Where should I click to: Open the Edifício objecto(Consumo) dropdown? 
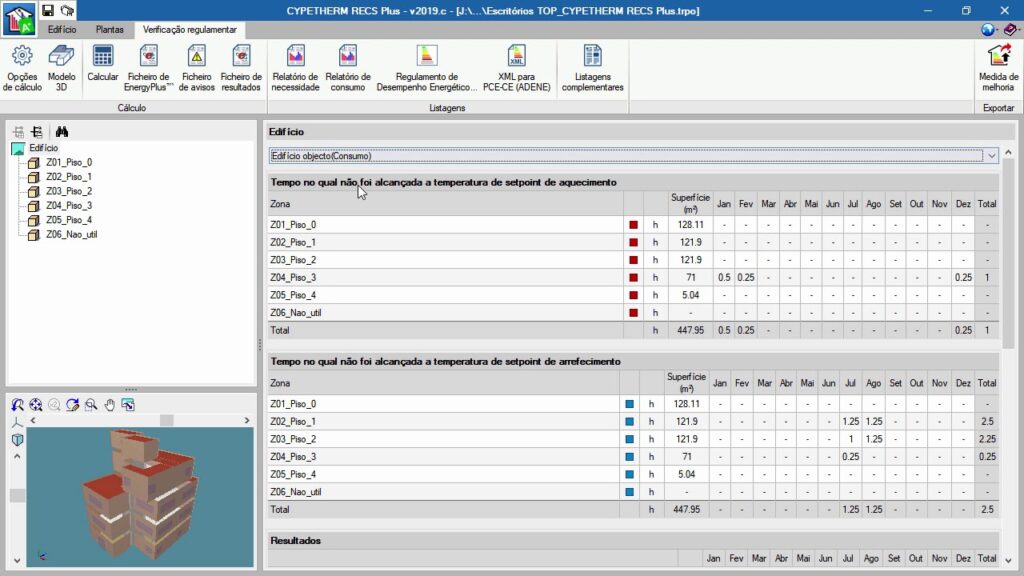click(991, 156)
